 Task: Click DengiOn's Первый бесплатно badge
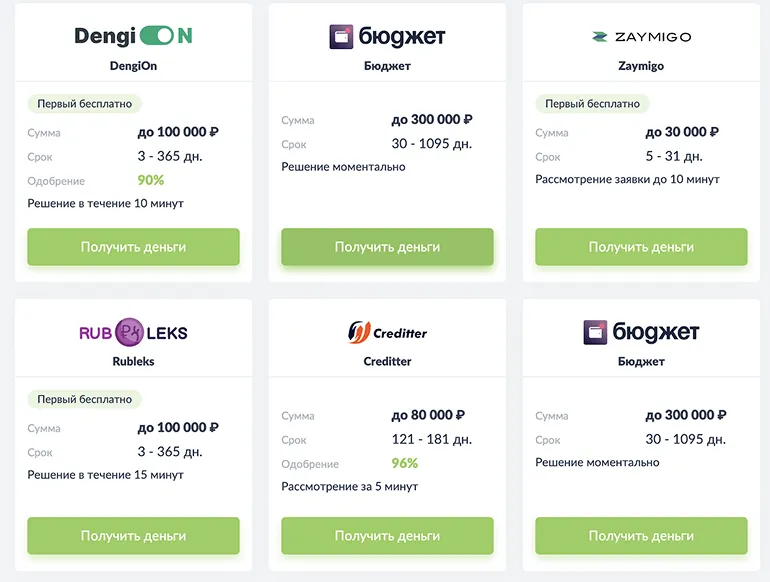point(85,103)
